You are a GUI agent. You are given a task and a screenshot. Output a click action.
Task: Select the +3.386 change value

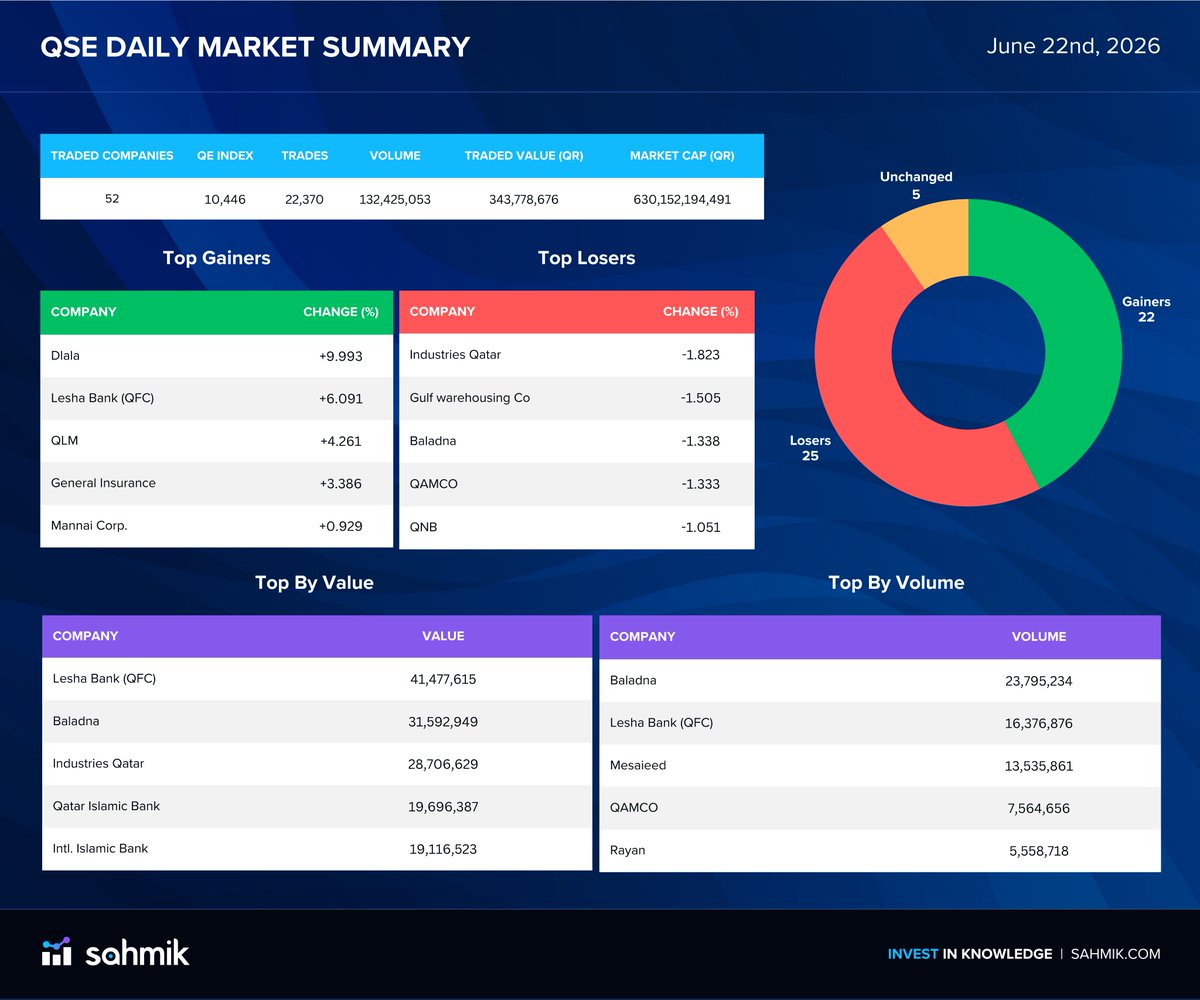(341, 484)
